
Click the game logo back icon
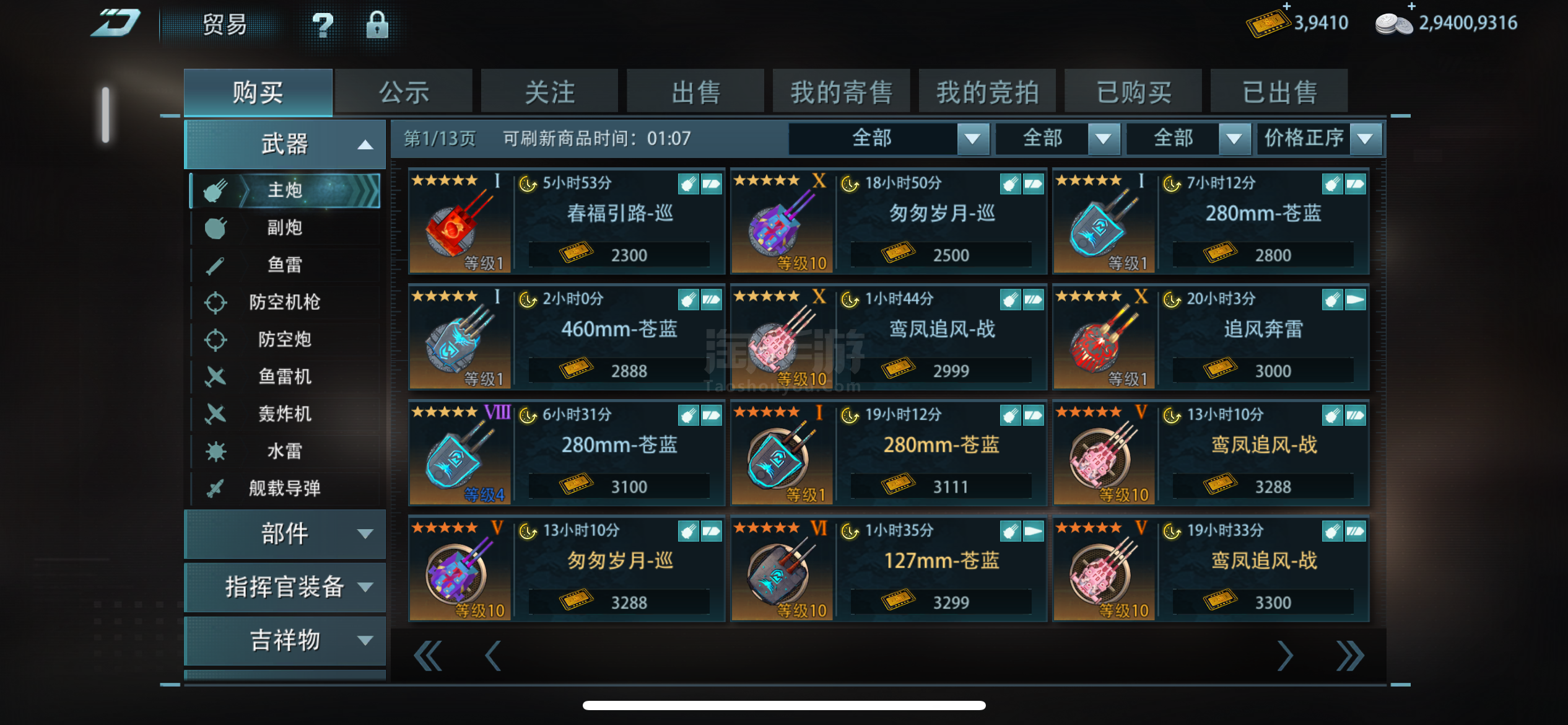(x=116, y=24)
